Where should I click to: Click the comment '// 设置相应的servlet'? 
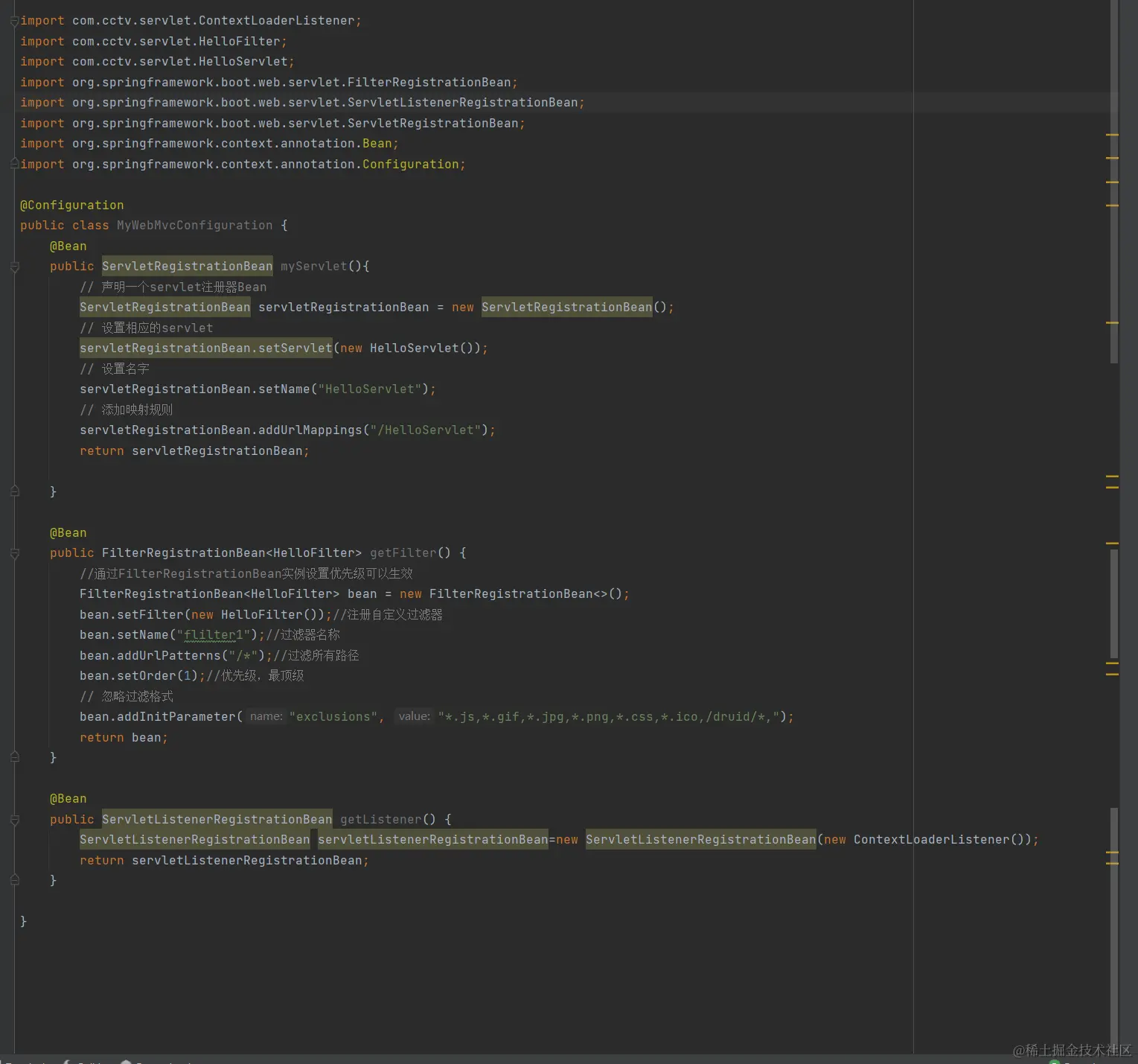tap(146, 328)
